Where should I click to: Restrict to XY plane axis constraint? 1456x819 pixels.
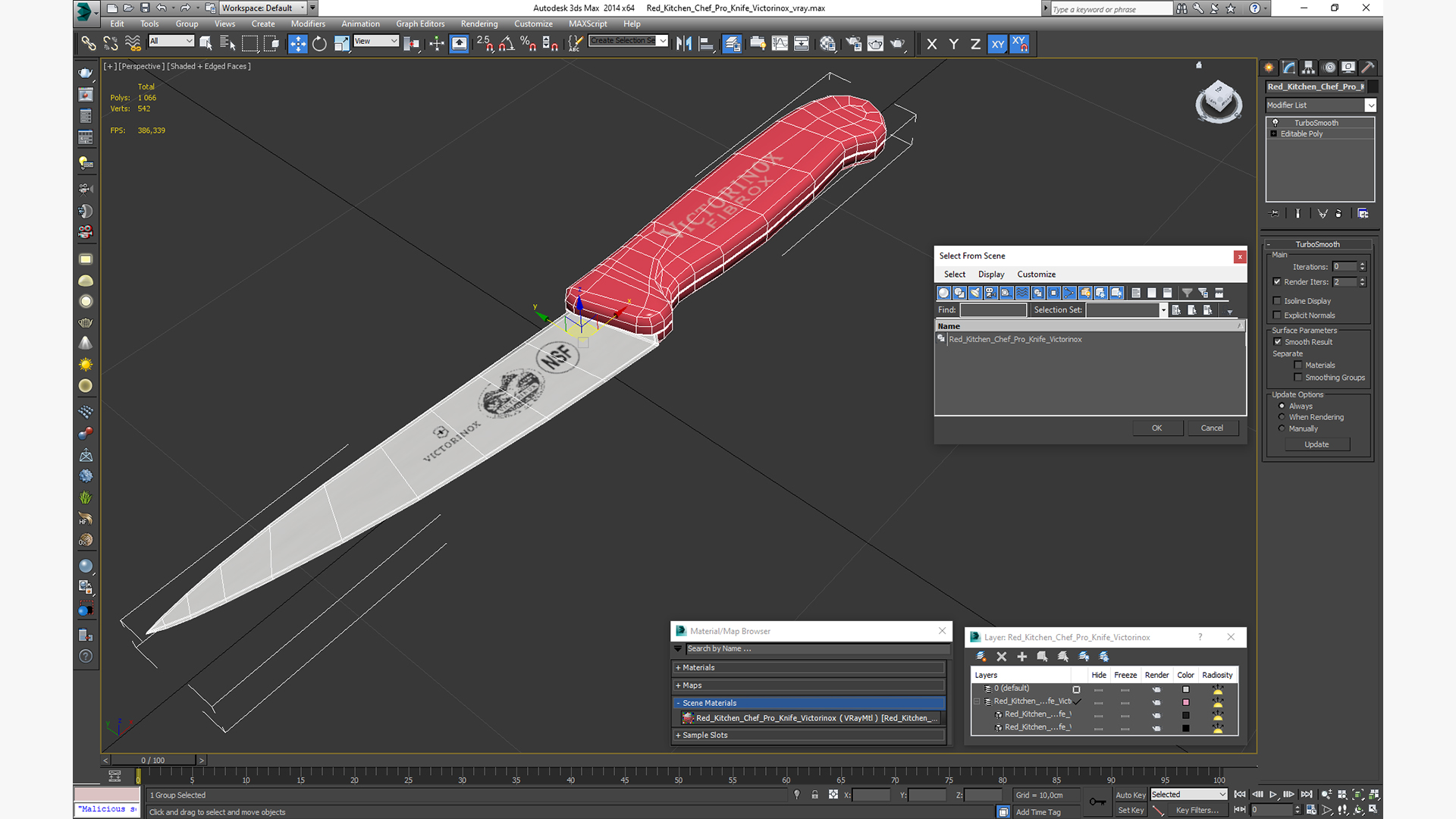[x=997, y=44]
